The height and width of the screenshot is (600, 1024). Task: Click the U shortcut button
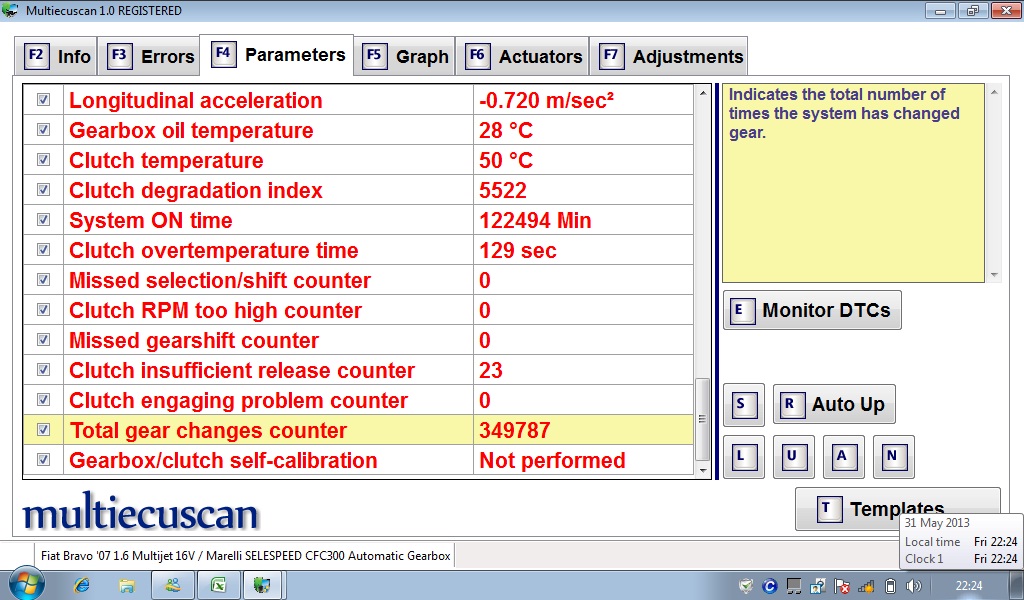pyautogui.click(x=793, y=456)
